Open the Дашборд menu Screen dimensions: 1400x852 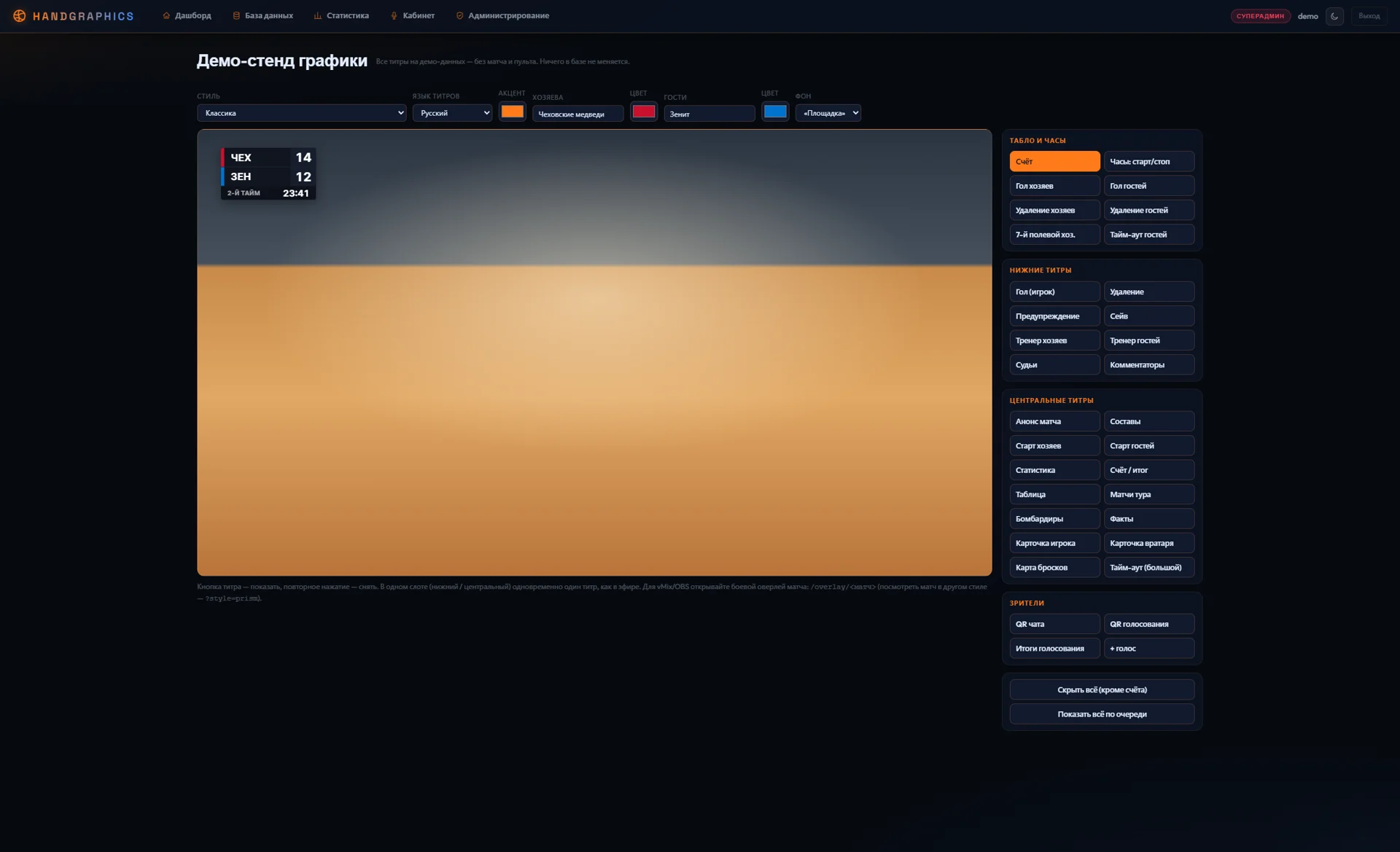pos(187,15)
